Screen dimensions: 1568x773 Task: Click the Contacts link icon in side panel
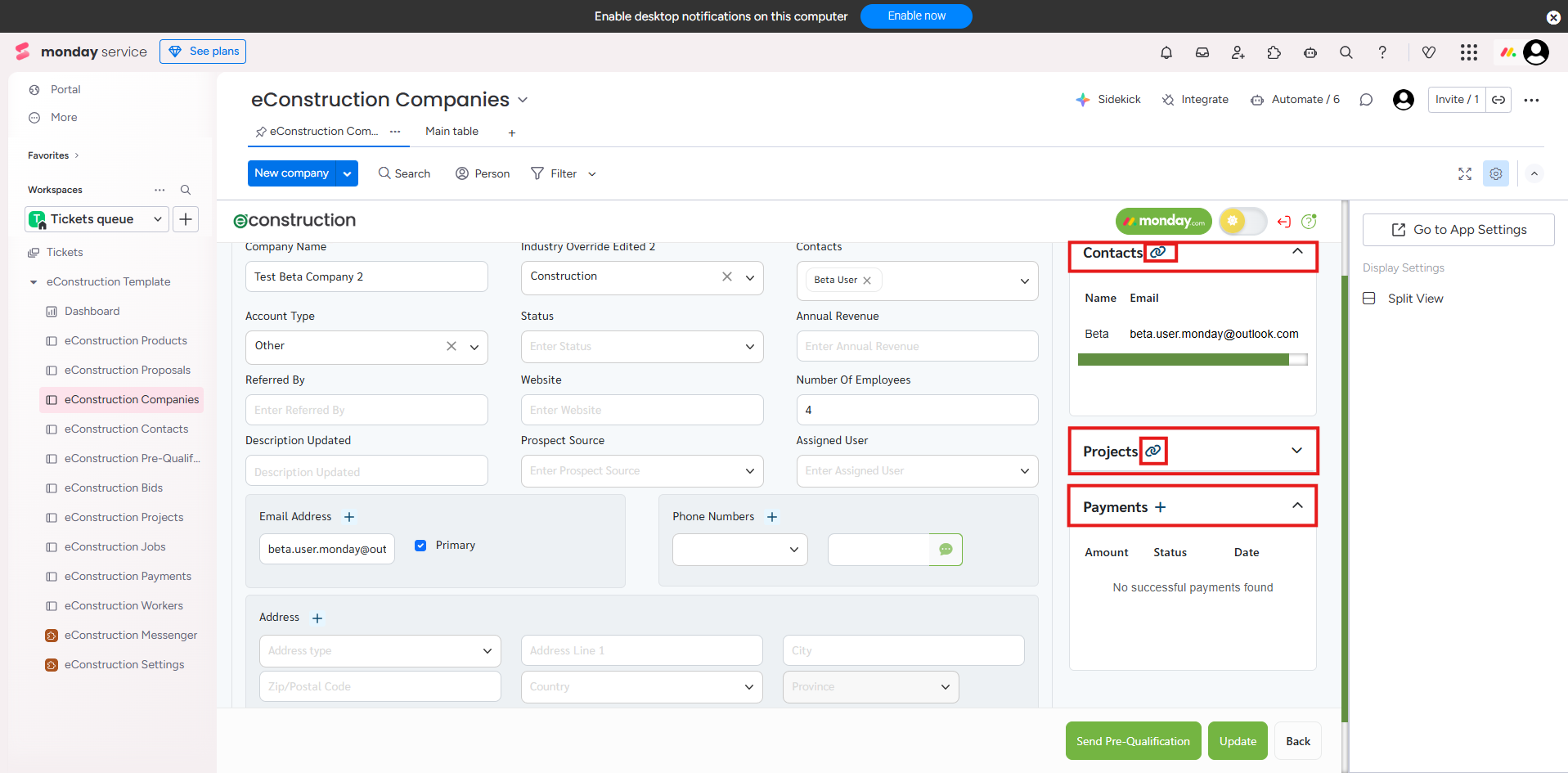tap(1158, 253)
